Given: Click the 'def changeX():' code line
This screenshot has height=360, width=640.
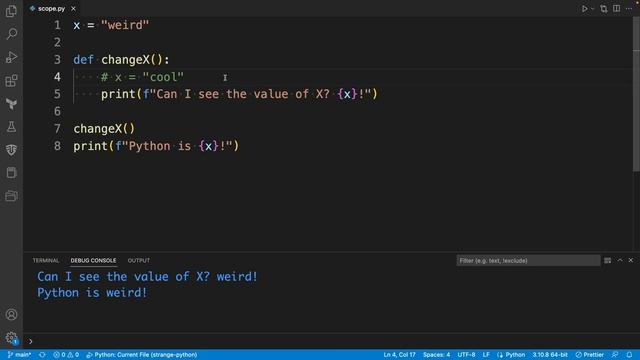Looking at the screenshot, I should 121,60.
